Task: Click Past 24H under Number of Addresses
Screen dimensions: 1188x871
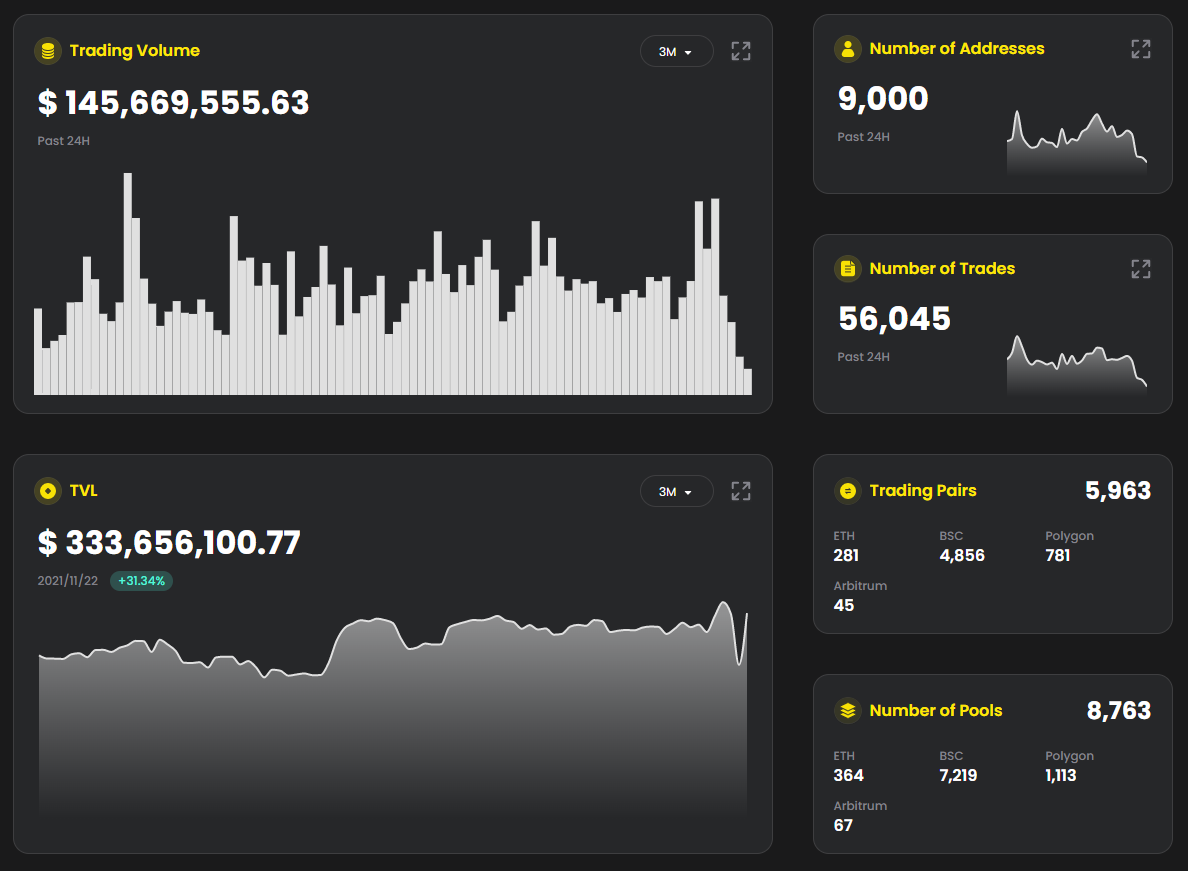Action: [864, 137]
